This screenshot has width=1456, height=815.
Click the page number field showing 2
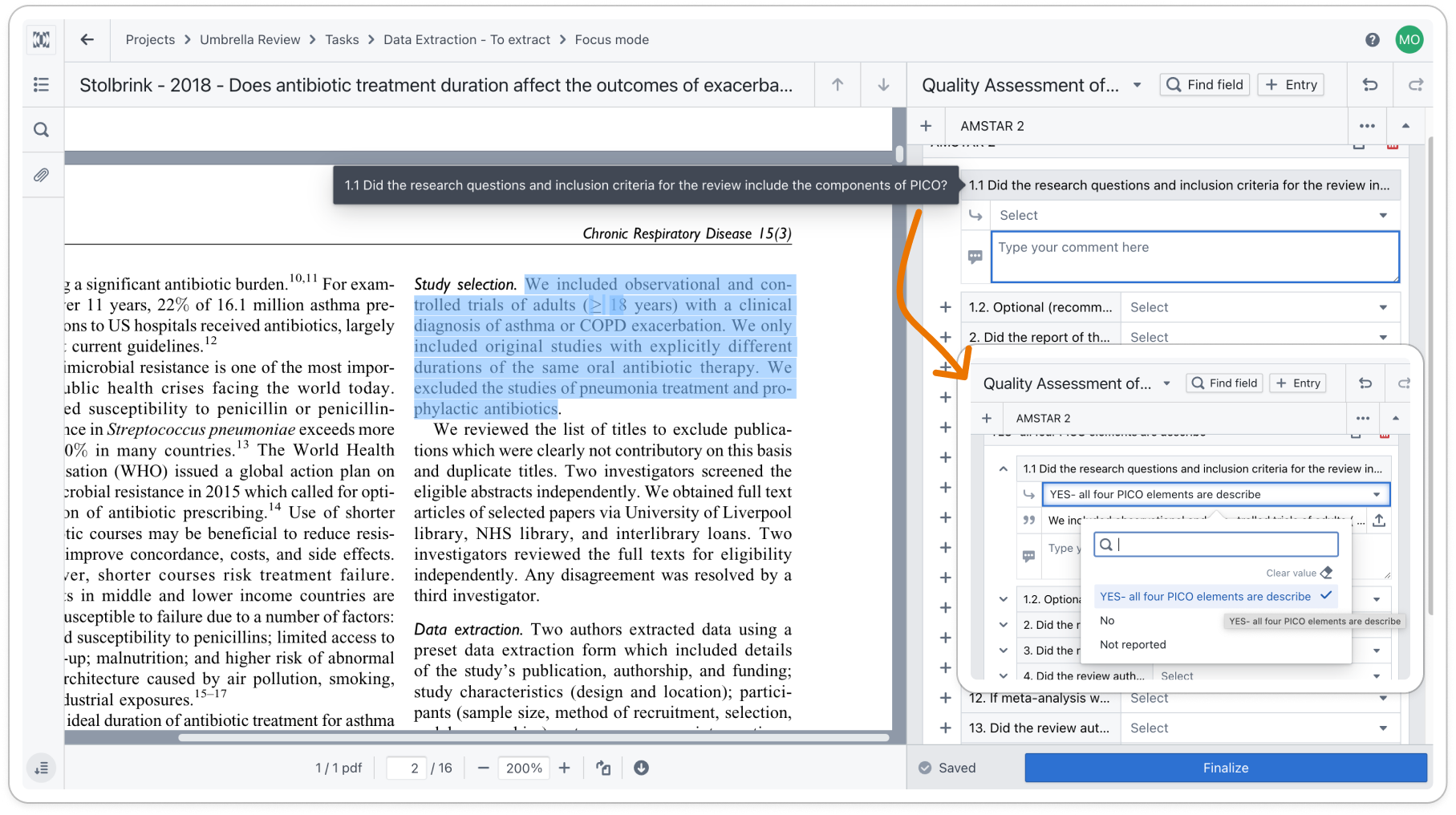(x=407, y=768)
